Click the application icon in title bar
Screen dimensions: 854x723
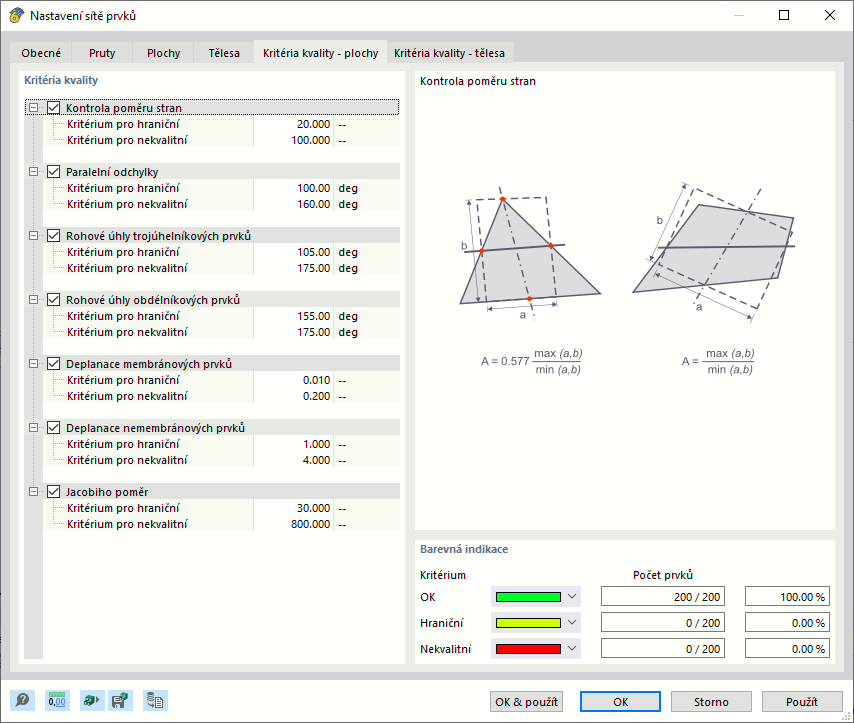click(x=16, y=15)
